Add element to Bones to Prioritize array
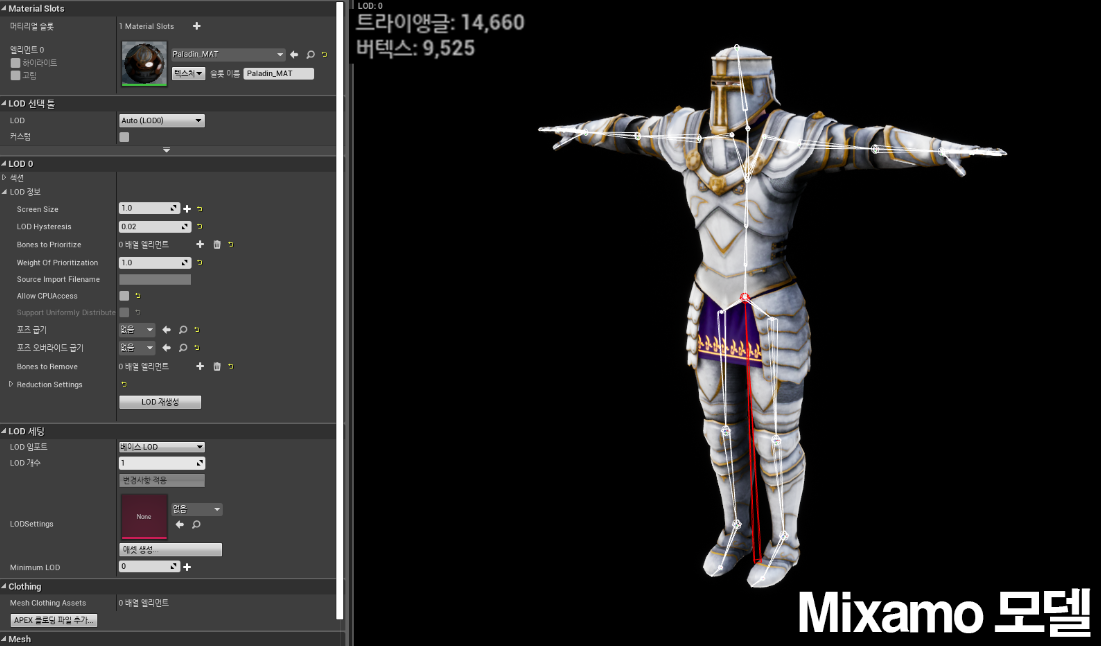The width and height of the screenshot is (1101, 646). click(200, 244)
